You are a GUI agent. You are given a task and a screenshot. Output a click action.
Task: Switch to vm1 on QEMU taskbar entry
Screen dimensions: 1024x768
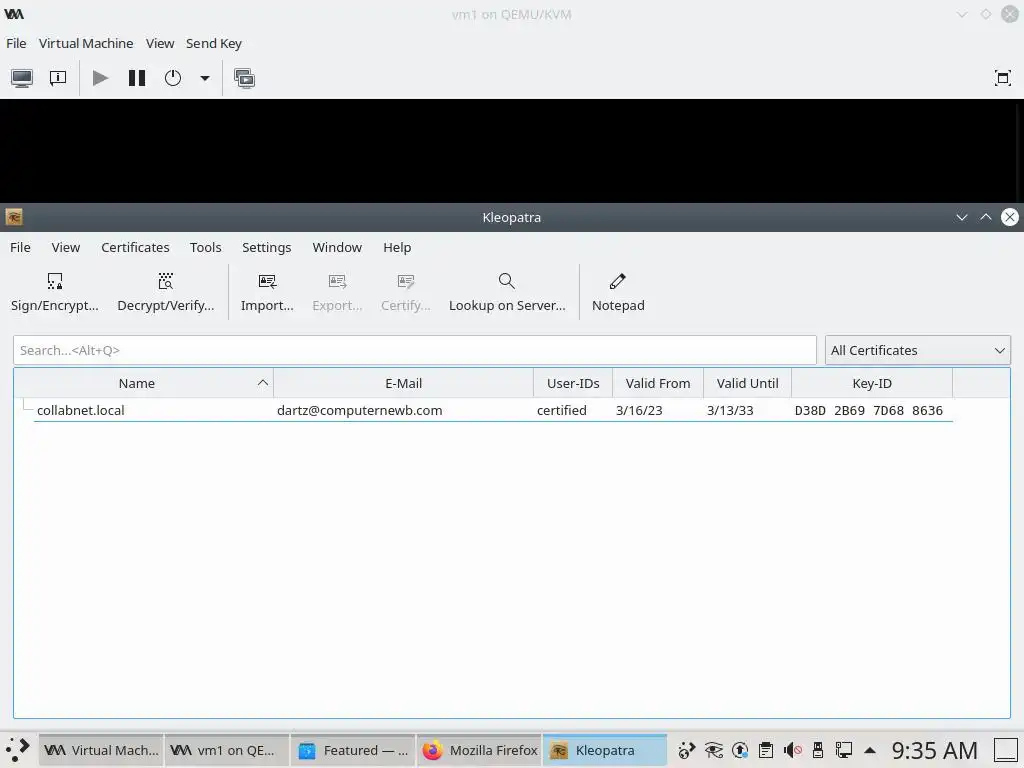tap(227, 750)
